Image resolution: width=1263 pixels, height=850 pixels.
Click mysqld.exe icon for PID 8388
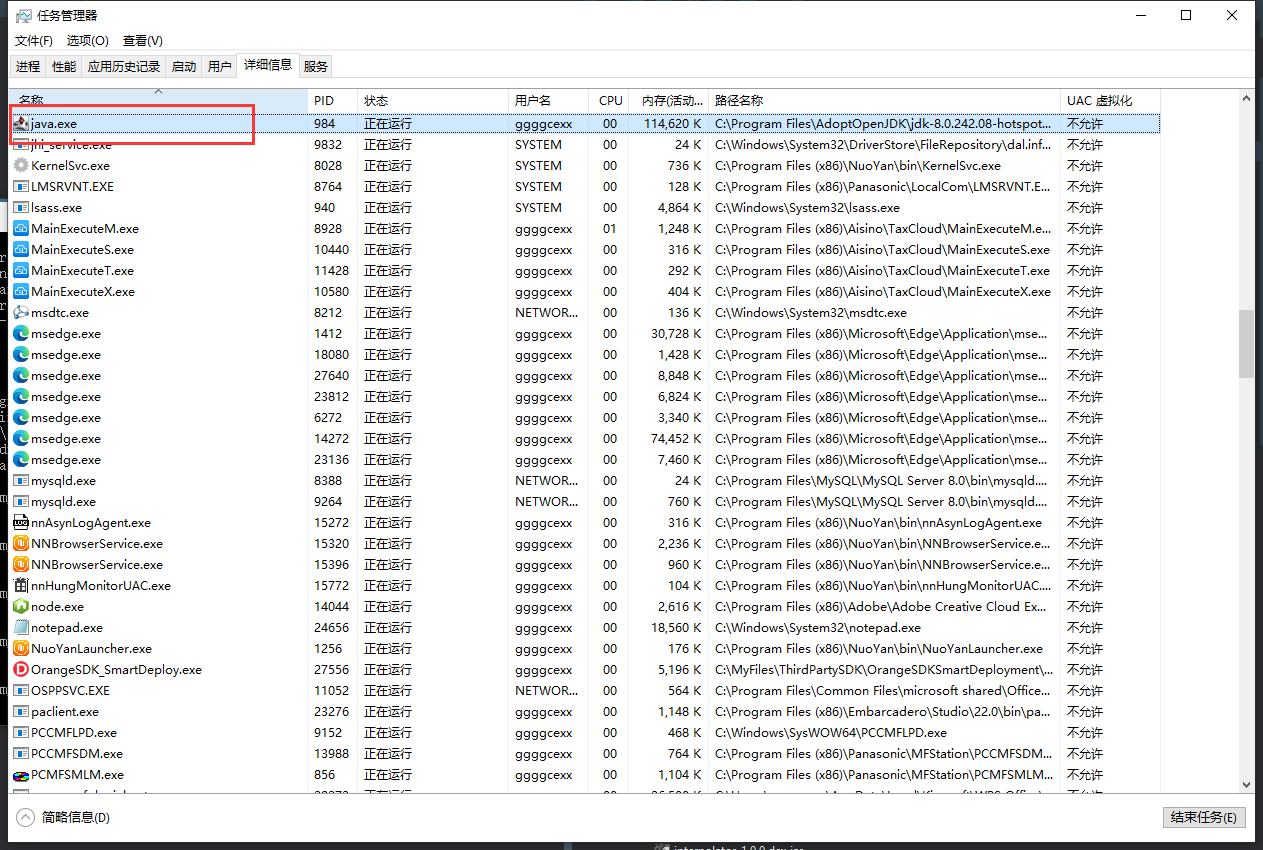(21, 481)
